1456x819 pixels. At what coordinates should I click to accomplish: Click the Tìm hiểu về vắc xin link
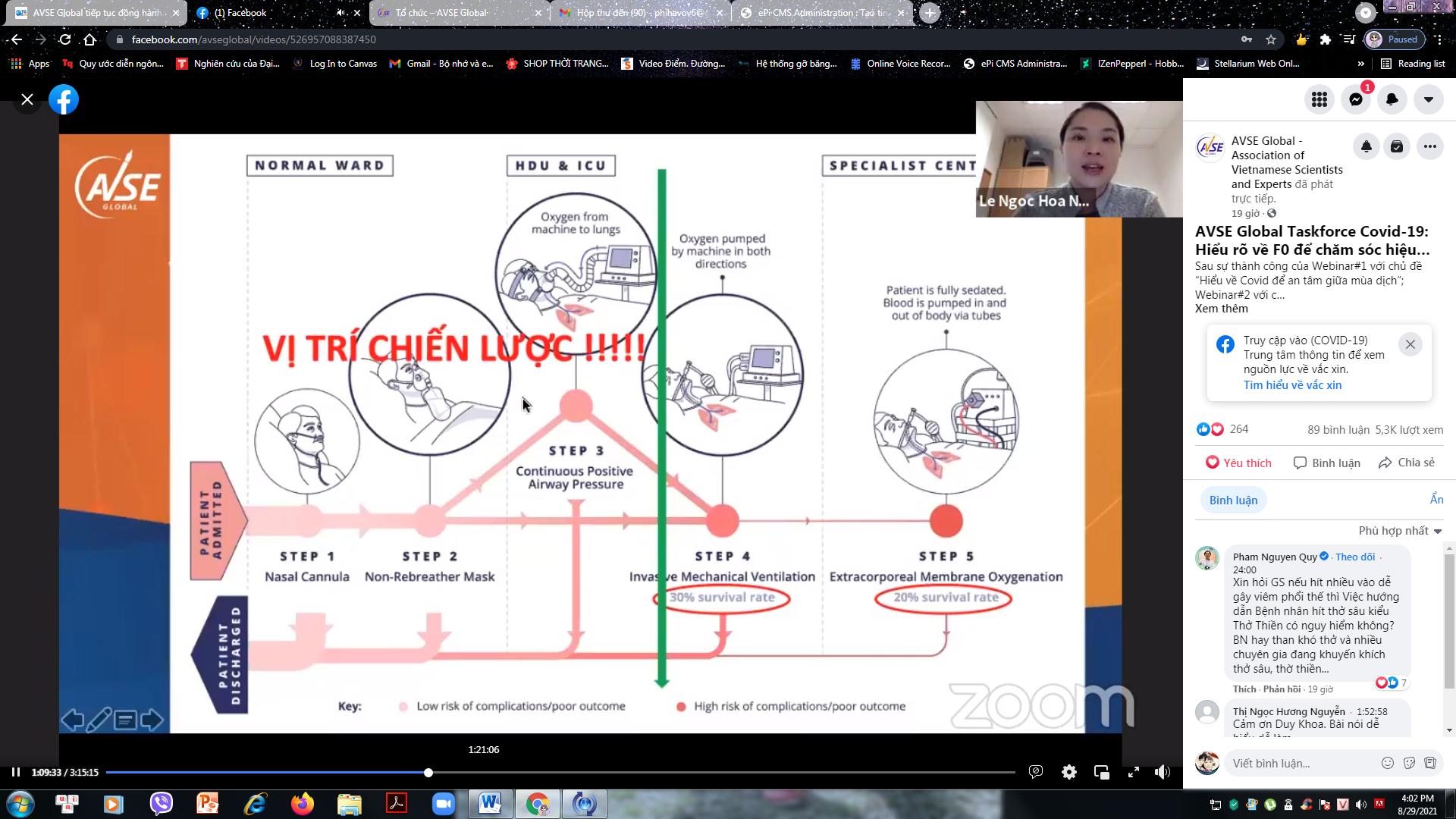pos(1292,385)
